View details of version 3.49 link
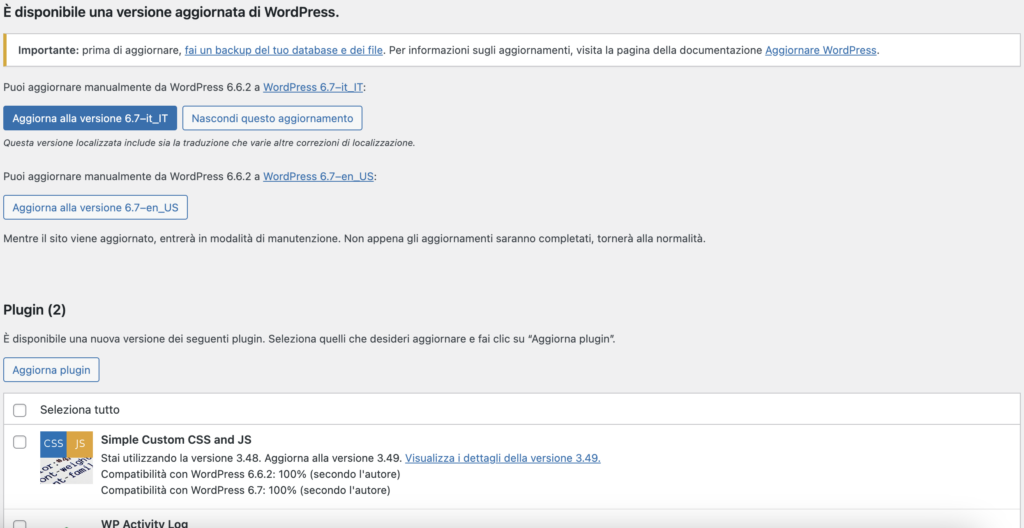 click(502, 458)
